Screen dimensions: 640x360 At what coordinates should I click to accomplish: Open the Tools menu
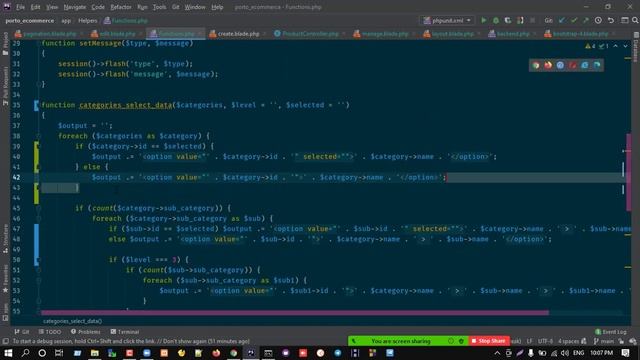coord(159,7)
